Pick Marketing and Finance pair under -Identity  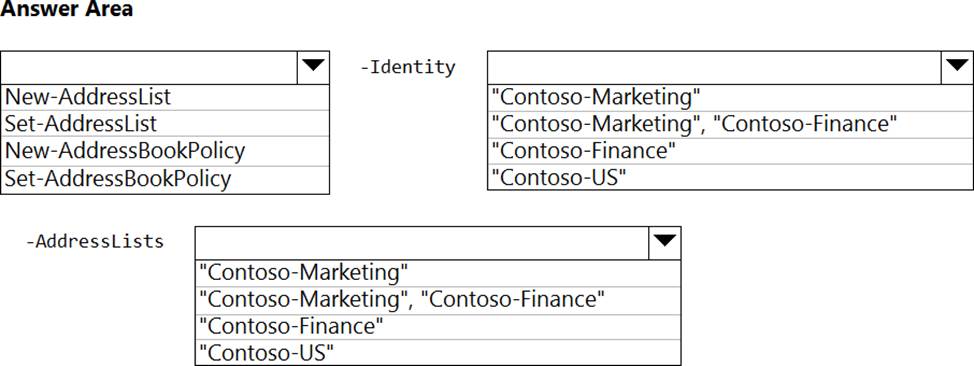pyautogui.click(x=730, y=124)
